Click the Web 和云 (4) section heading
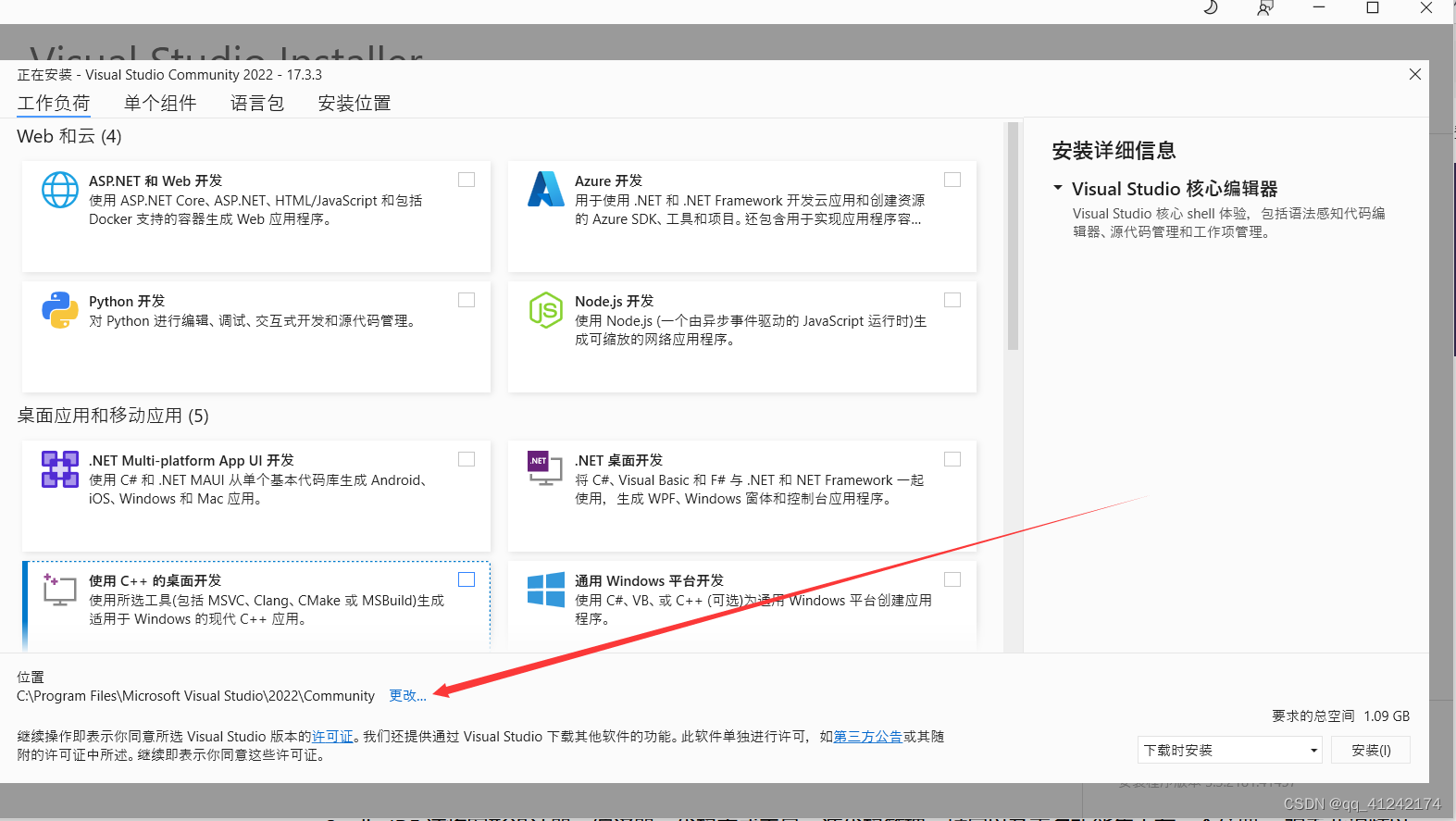1456x821 pixels. (69, 136)
